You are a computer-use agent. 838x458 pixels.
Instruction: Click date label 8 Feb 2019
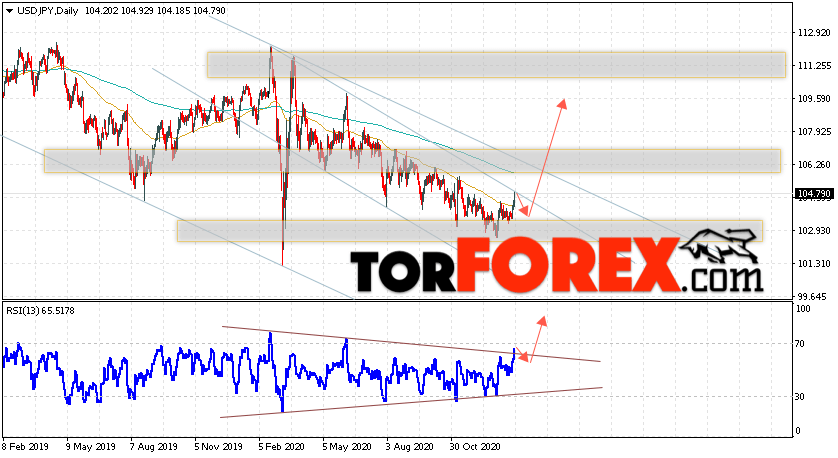pyautogui.click(x=26, y=447)
